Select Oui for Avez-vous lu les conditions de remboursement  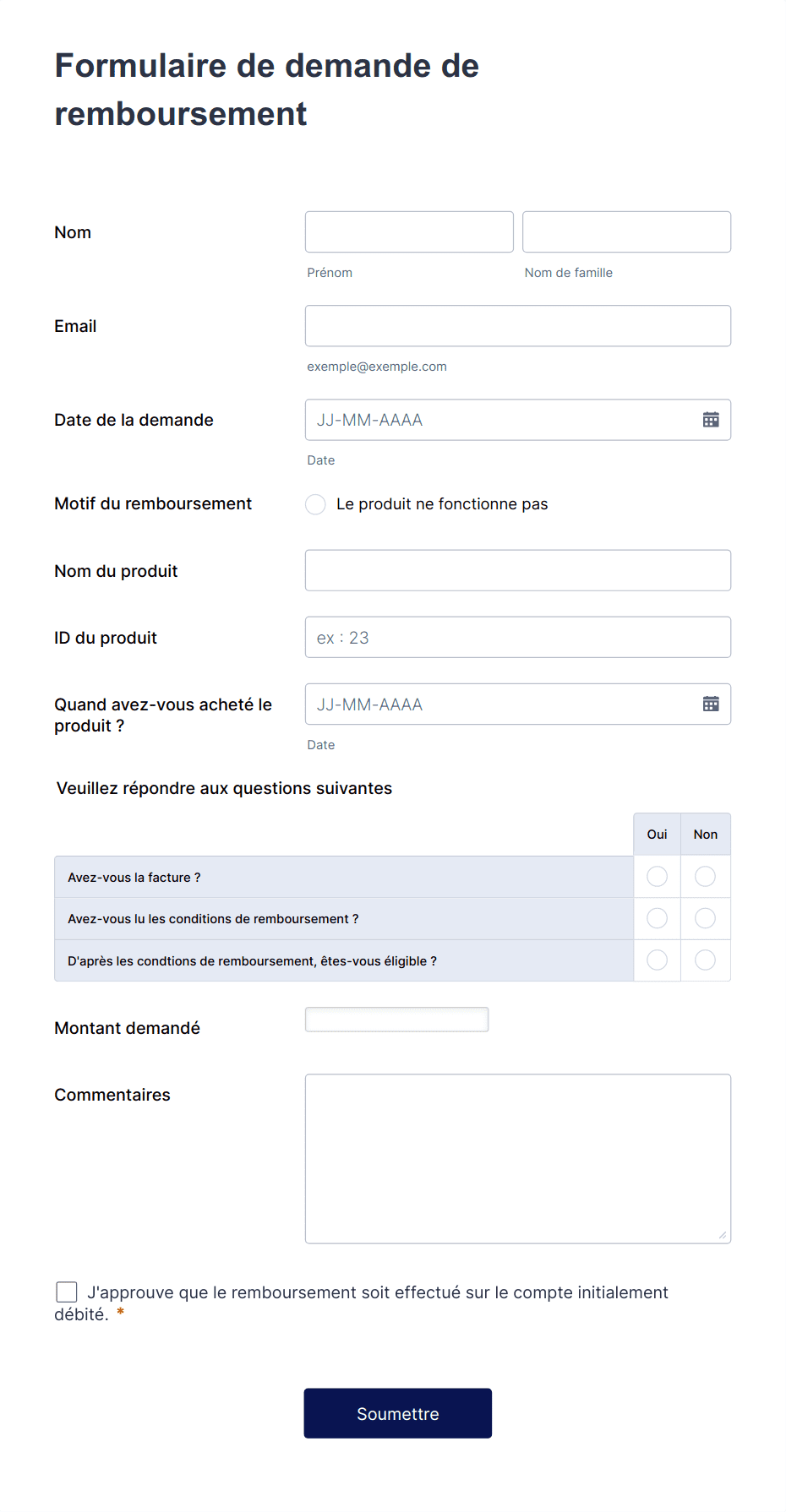coord(657,918)
